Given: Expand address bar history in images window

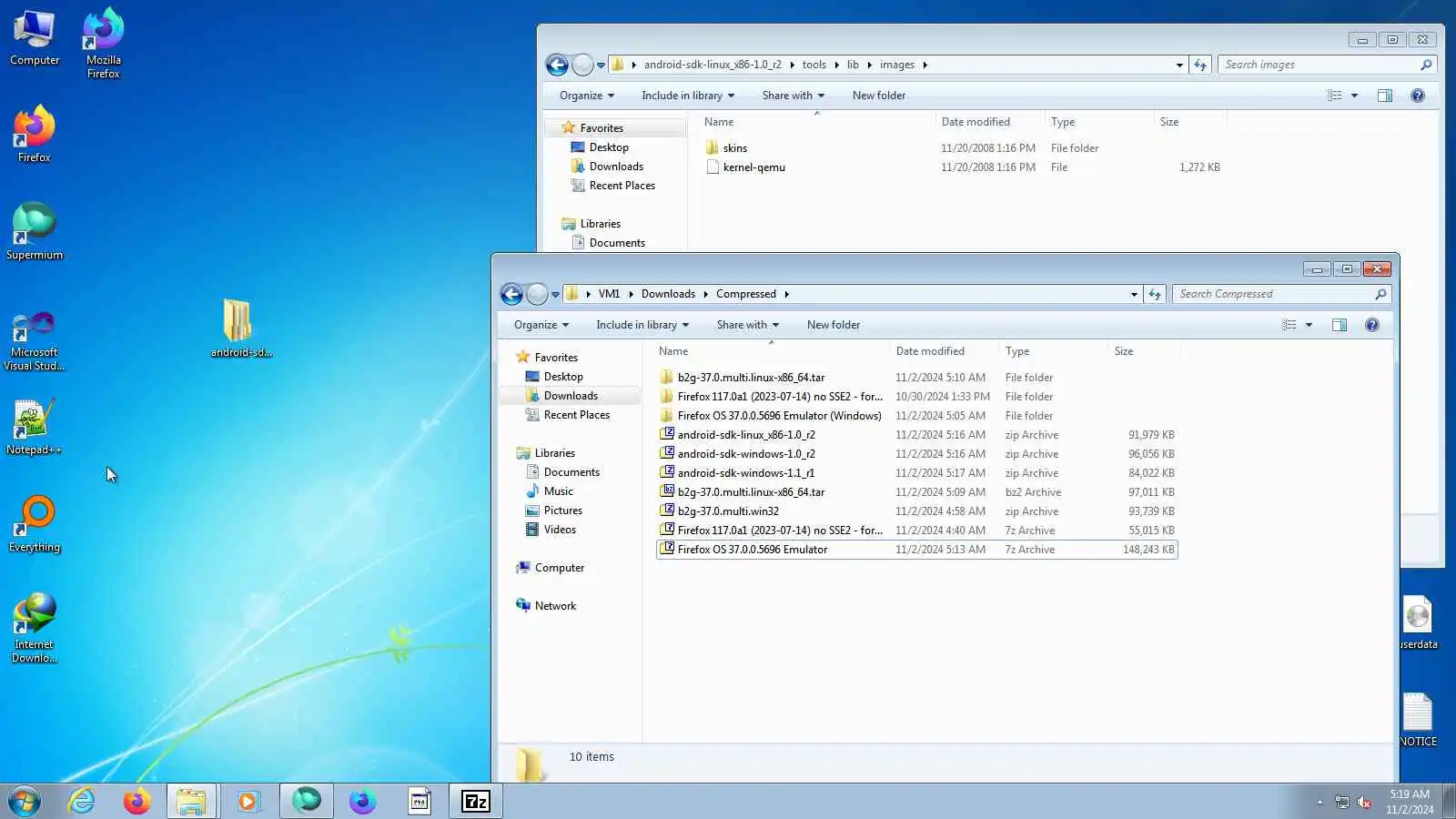Looking at the screenshot, I should point(1179,65).
